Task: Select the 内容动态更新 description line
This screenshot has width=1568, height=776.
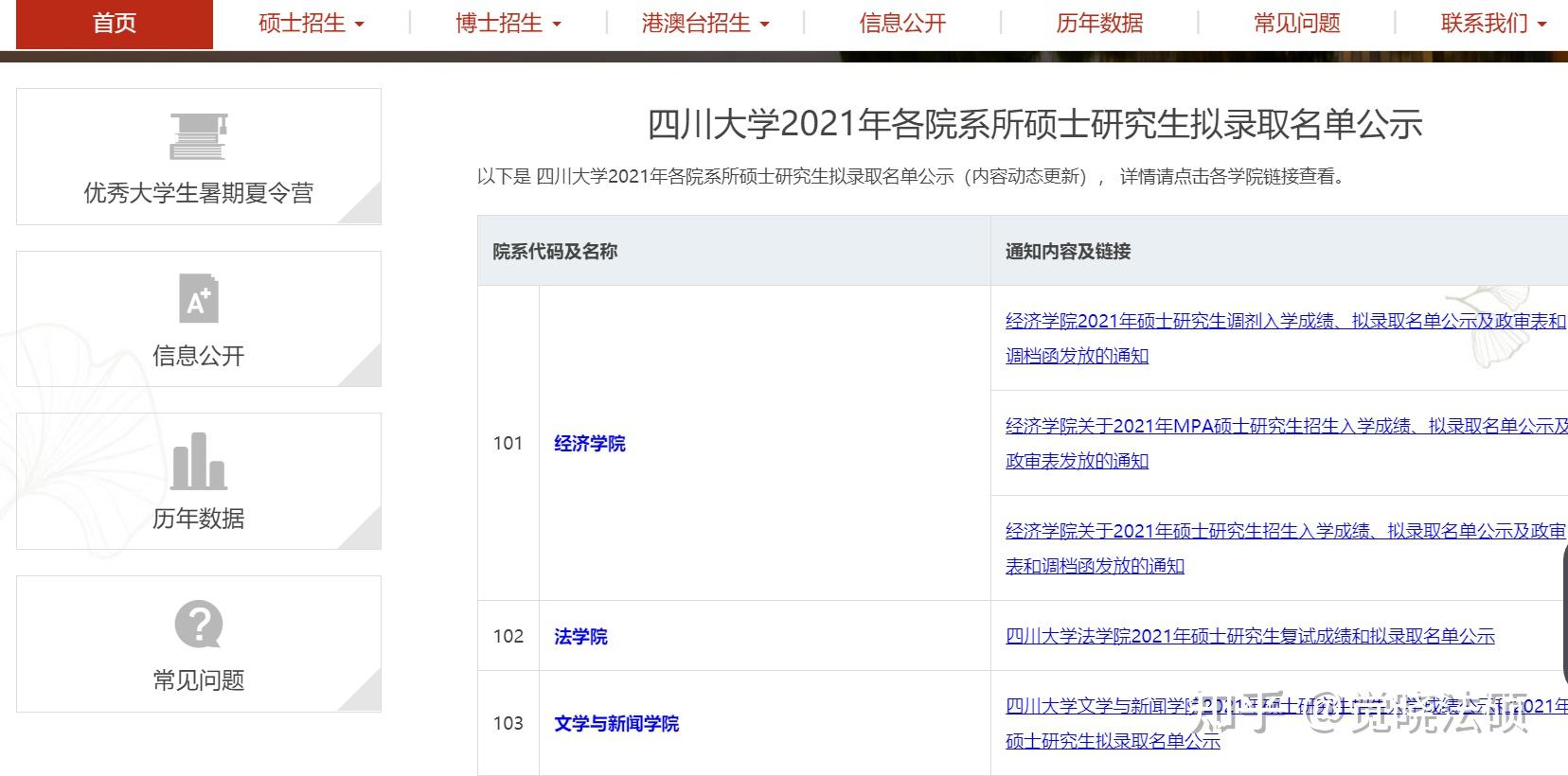Action: click(x=913, y=177)
